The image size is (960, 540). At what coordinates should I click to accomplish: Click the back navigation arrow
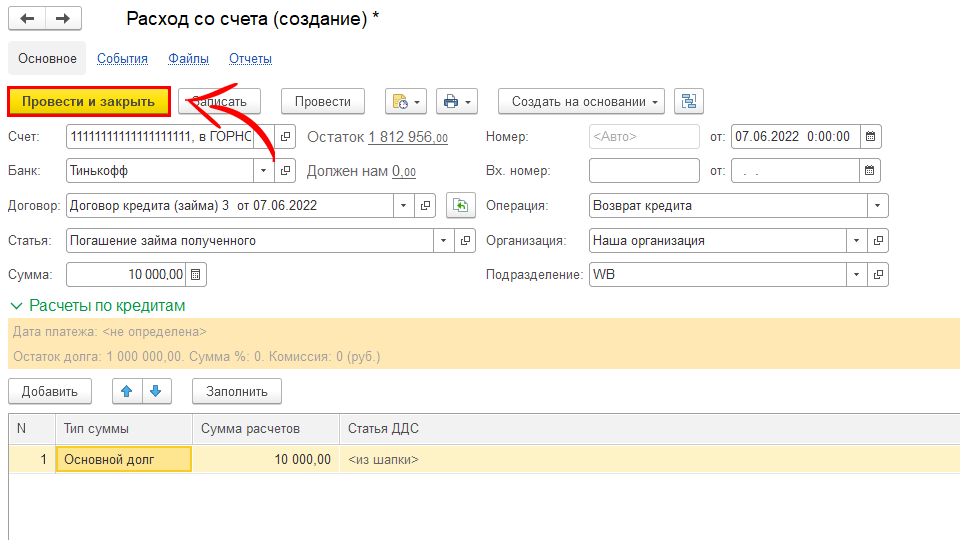(x=27, y=19)
